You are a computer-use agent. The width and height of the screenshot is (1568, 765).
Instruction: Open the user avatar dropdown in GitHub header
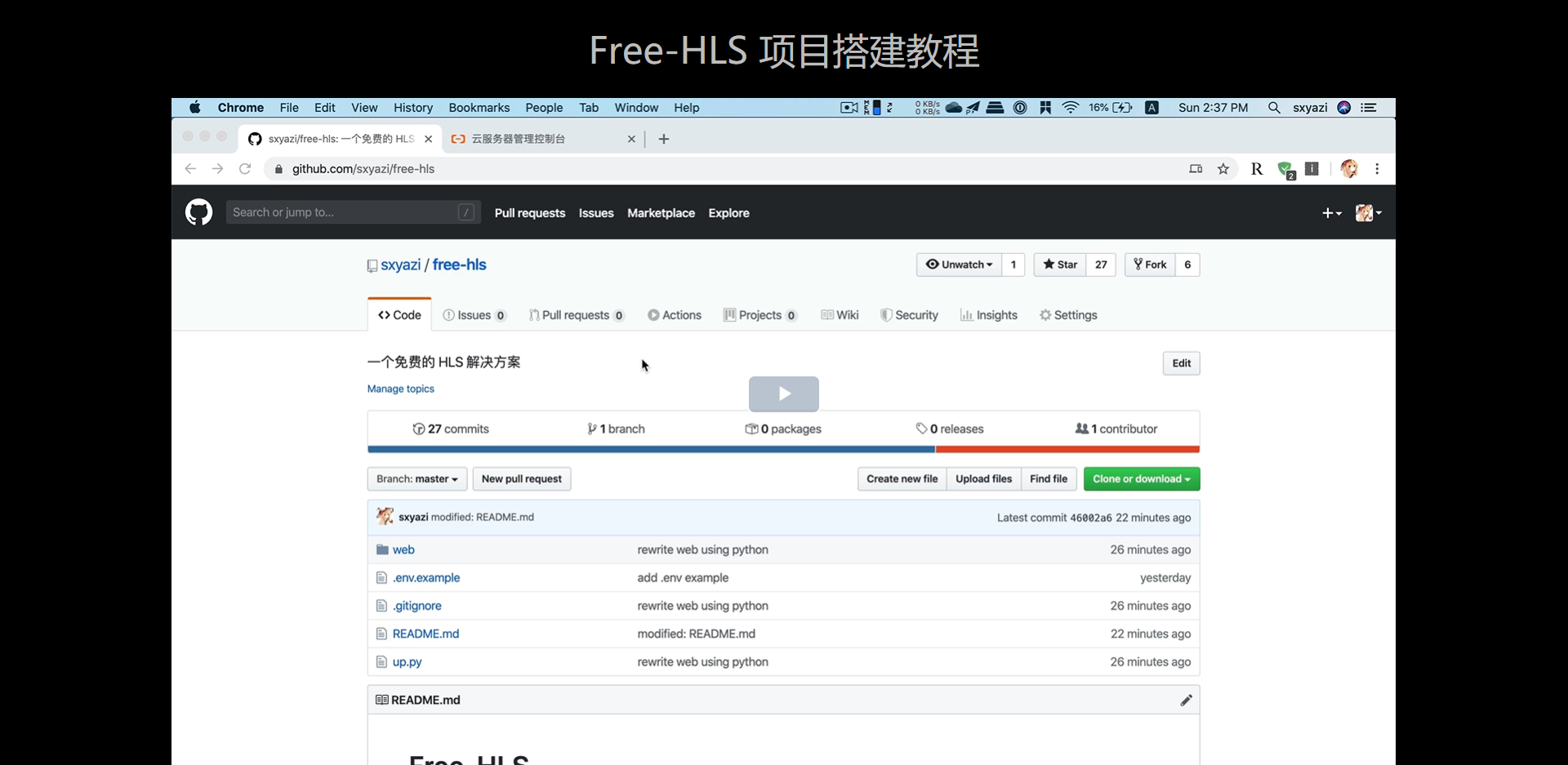[1368, 213]
